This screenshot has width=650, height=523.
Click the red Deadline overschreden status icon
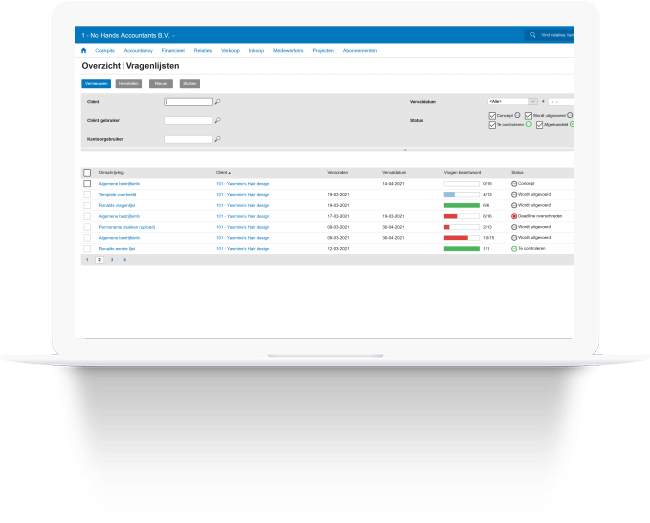pos(514,216)
